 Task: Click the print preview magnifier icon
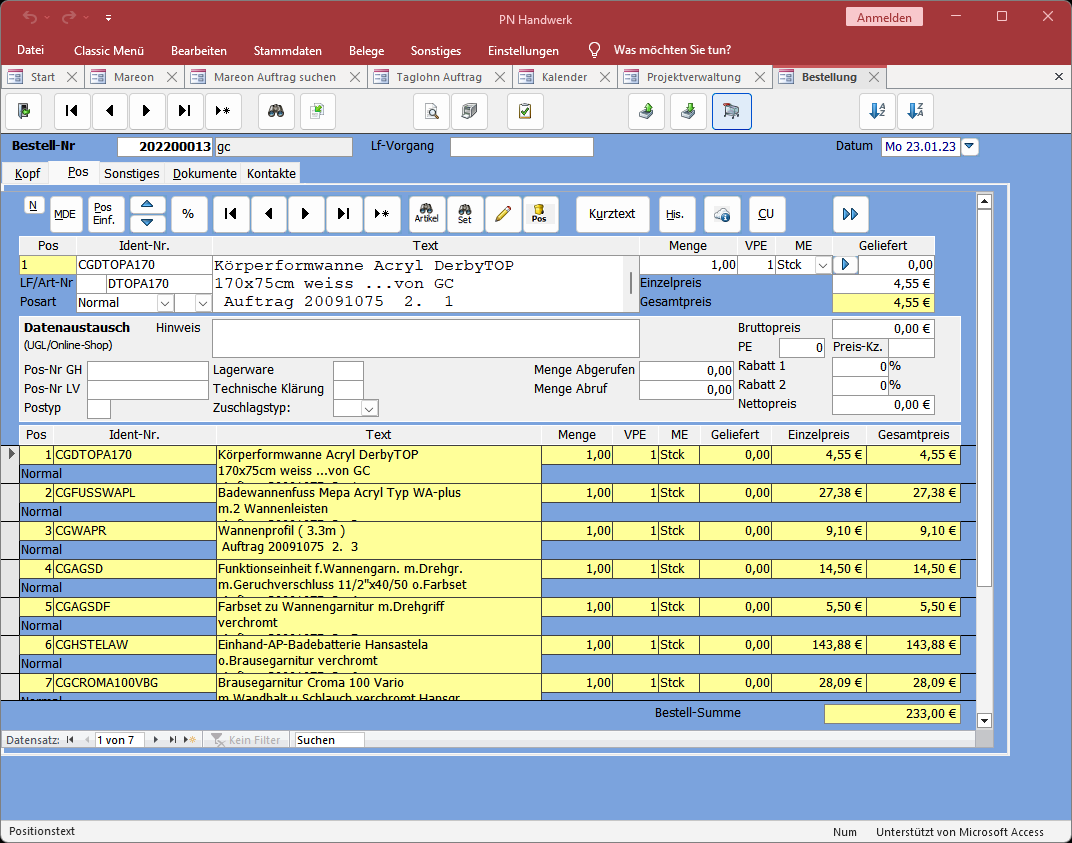431,111
